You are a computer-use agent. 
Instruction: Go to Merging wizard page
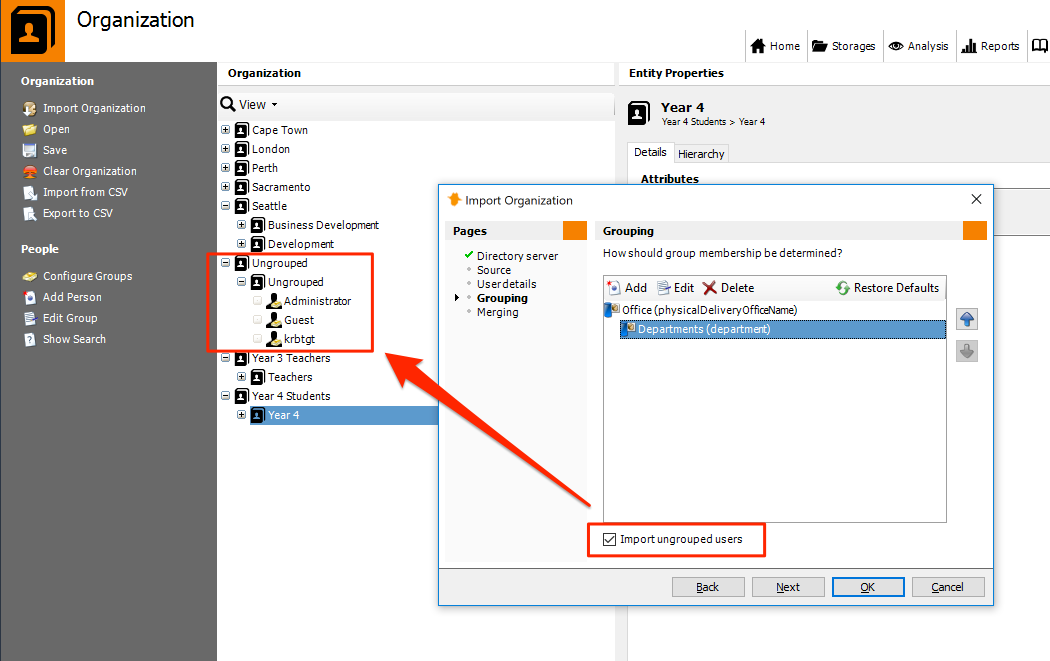[x=498, y=312]
